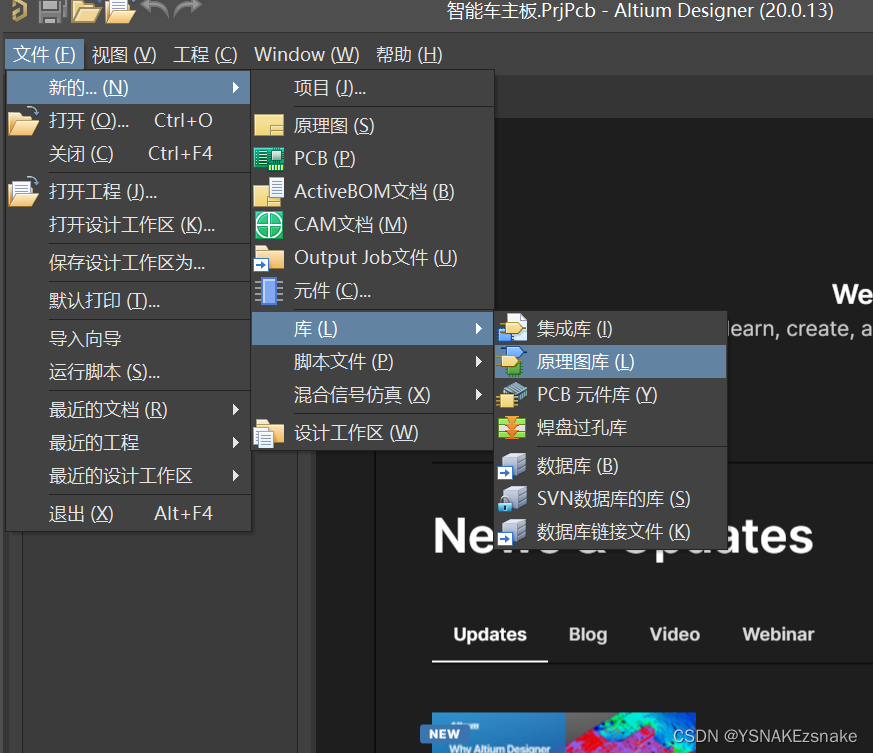Open the 文件 (F) menu

tap(45, 55)
